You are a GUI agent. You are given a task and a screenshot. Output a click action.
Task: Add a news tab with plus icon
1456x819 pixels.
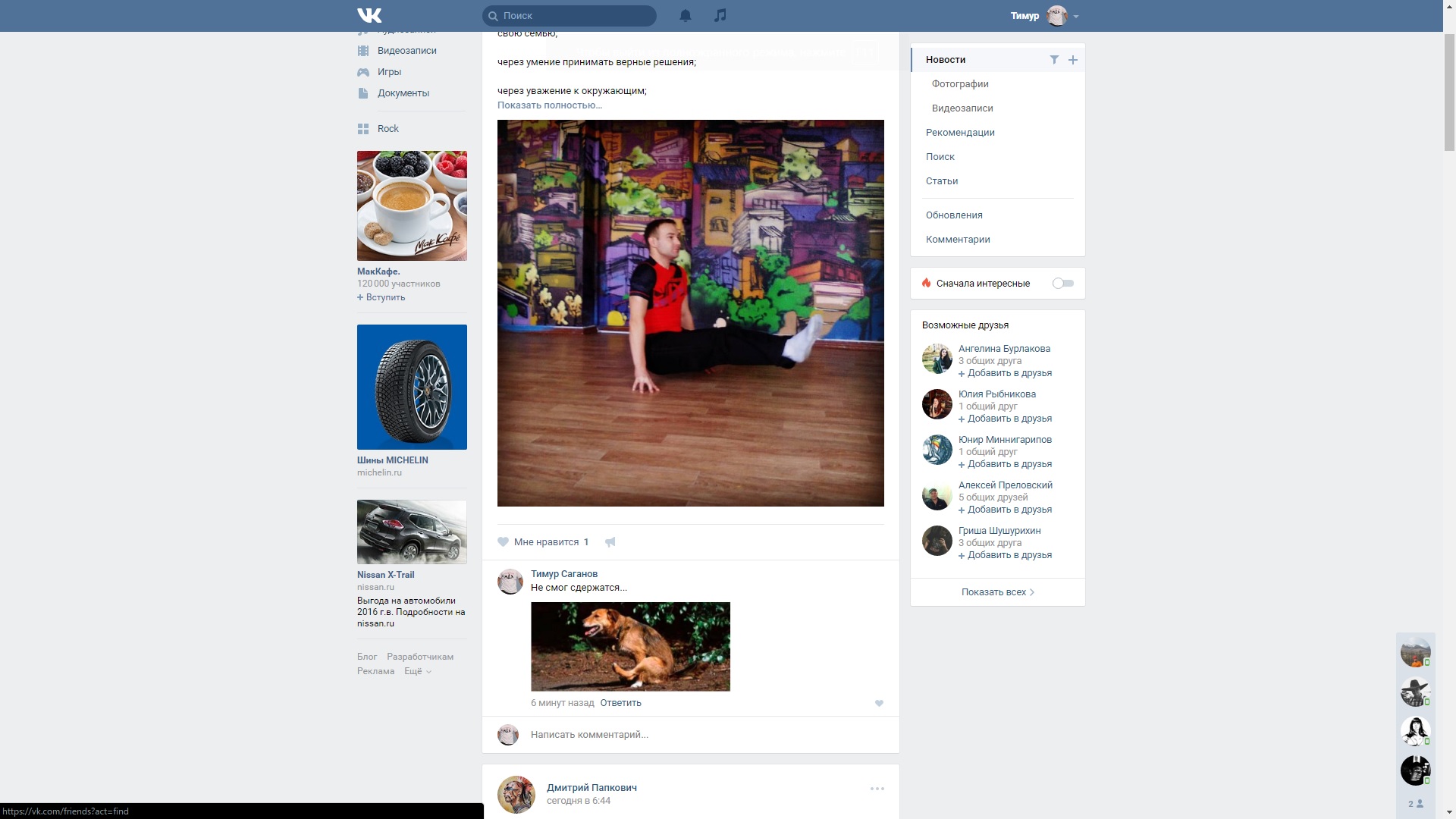click(x=1073, y=60)
